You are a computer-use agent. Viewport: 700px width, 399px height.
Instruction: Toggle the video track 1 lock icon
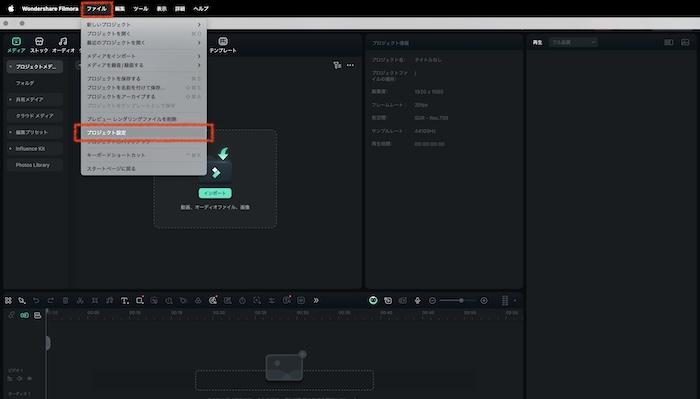coord(10,378)
